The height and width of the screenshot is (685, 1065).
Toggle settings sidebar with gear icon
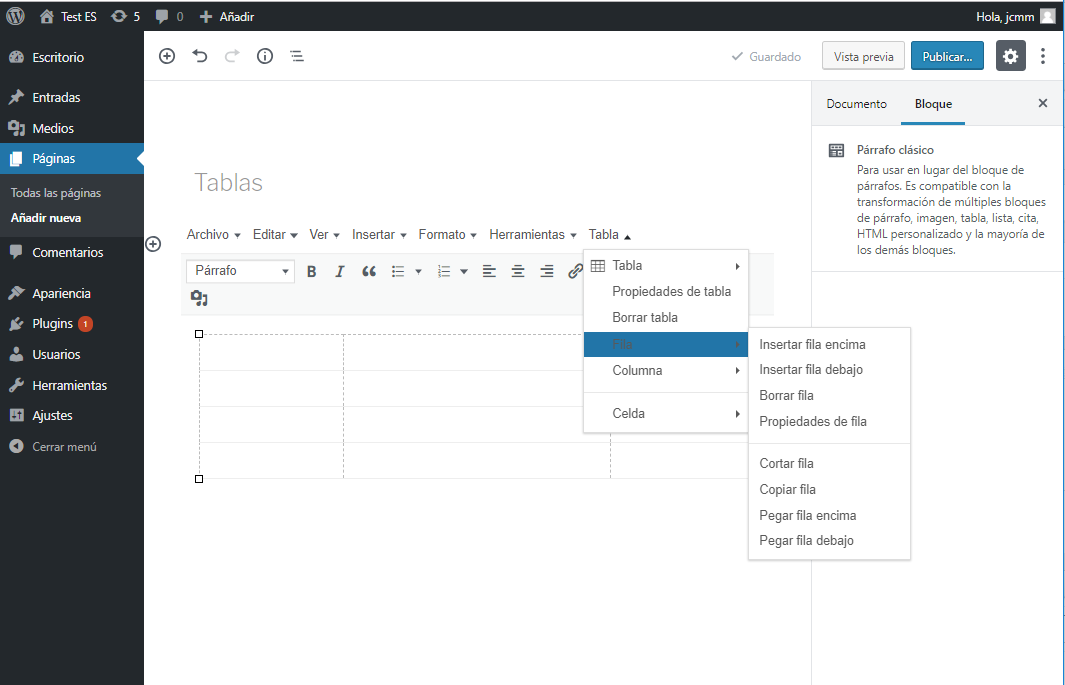coord(1010,57)
